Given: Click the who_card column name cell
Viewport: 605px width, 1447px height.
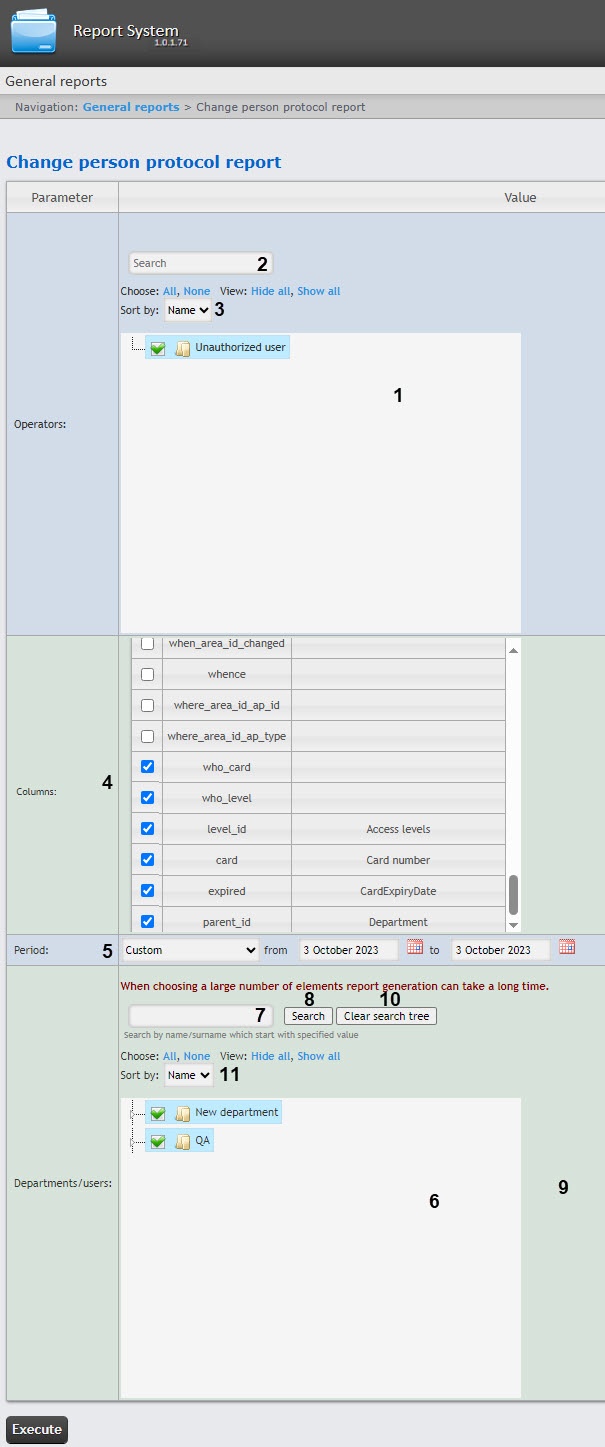Looking at the screenshot, I should pyautogui.click(x=226, y=767).
